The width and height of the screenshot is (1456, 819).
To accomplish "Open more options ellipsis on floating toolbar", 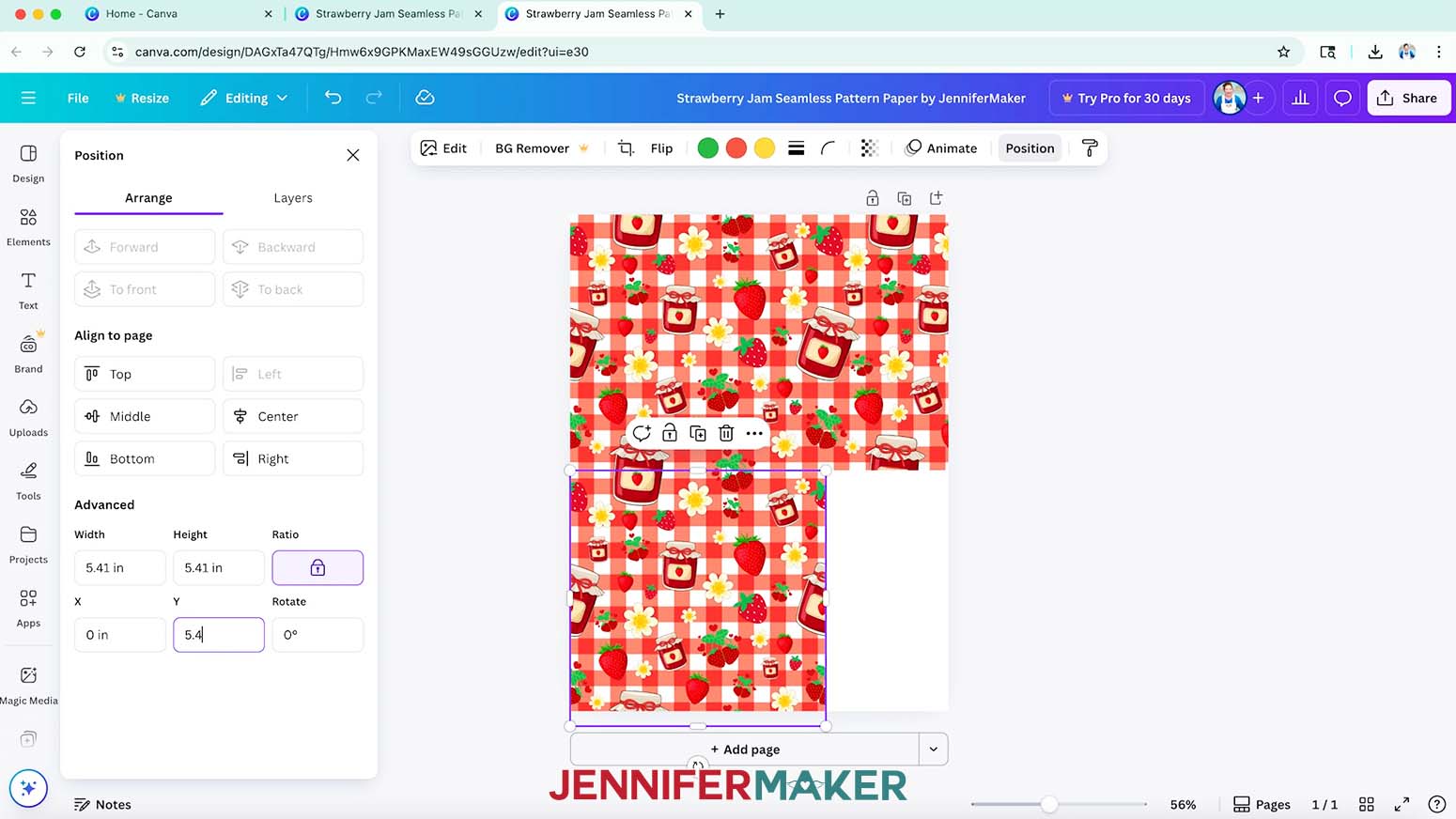I will pyautogui.click(x=754, y=433).
